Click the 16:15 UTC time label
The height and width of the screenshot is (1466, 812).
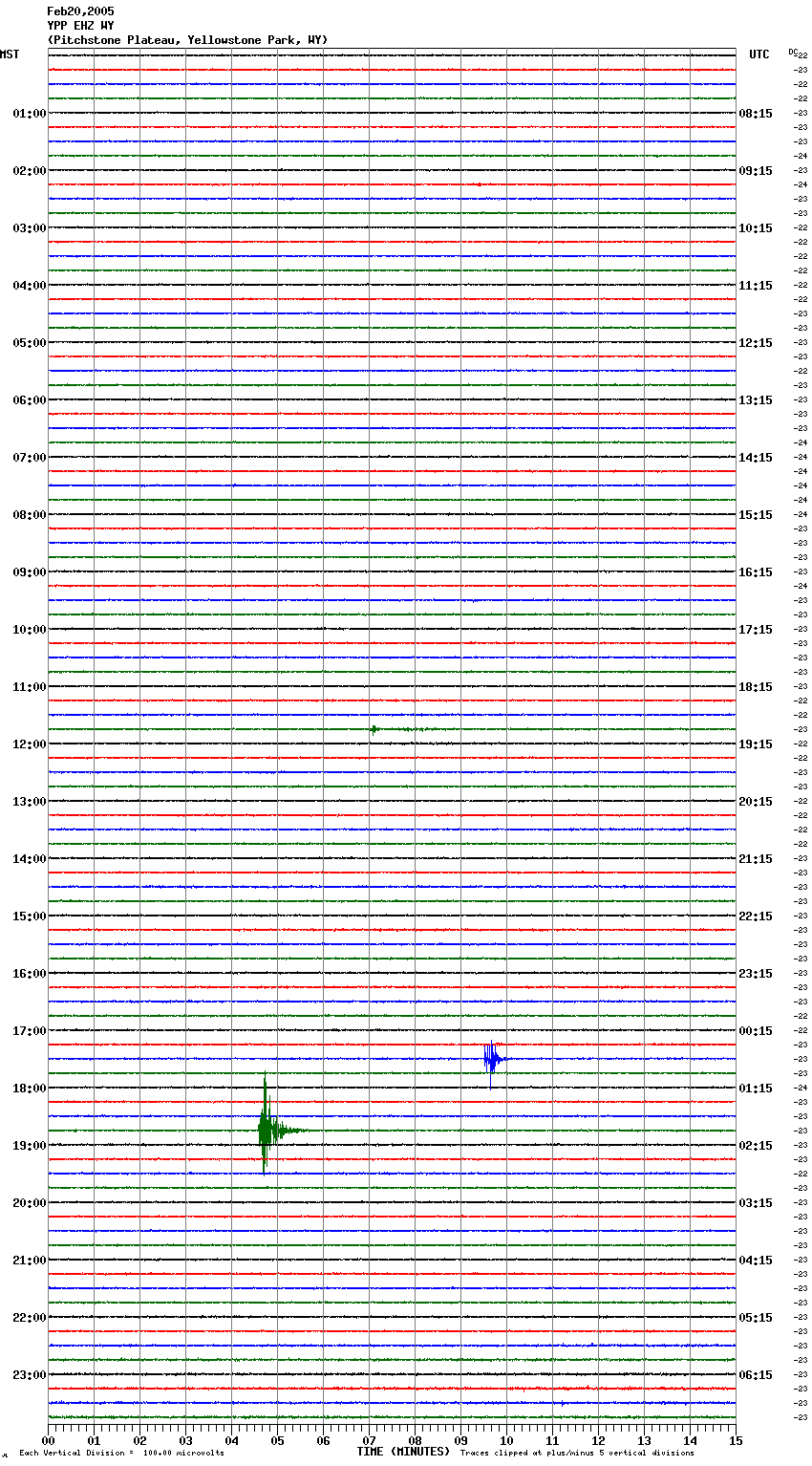tap(756, 571)
